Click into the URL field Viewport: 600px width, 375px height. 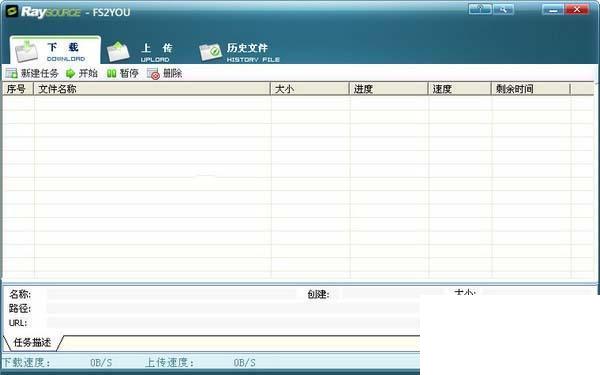pyautogui.click(x=233, y=323)
